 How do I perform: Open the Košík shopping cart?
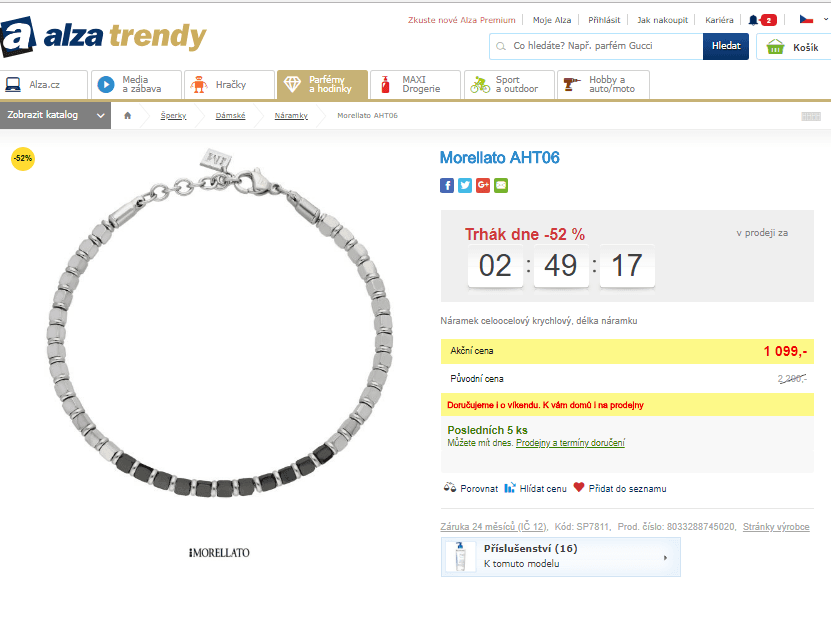790,47
